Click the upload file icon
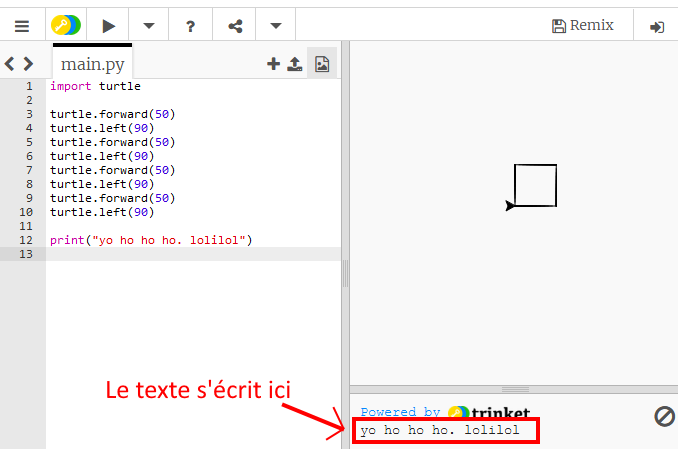Viewport: 678px width, 449px height. click(295, 64)
